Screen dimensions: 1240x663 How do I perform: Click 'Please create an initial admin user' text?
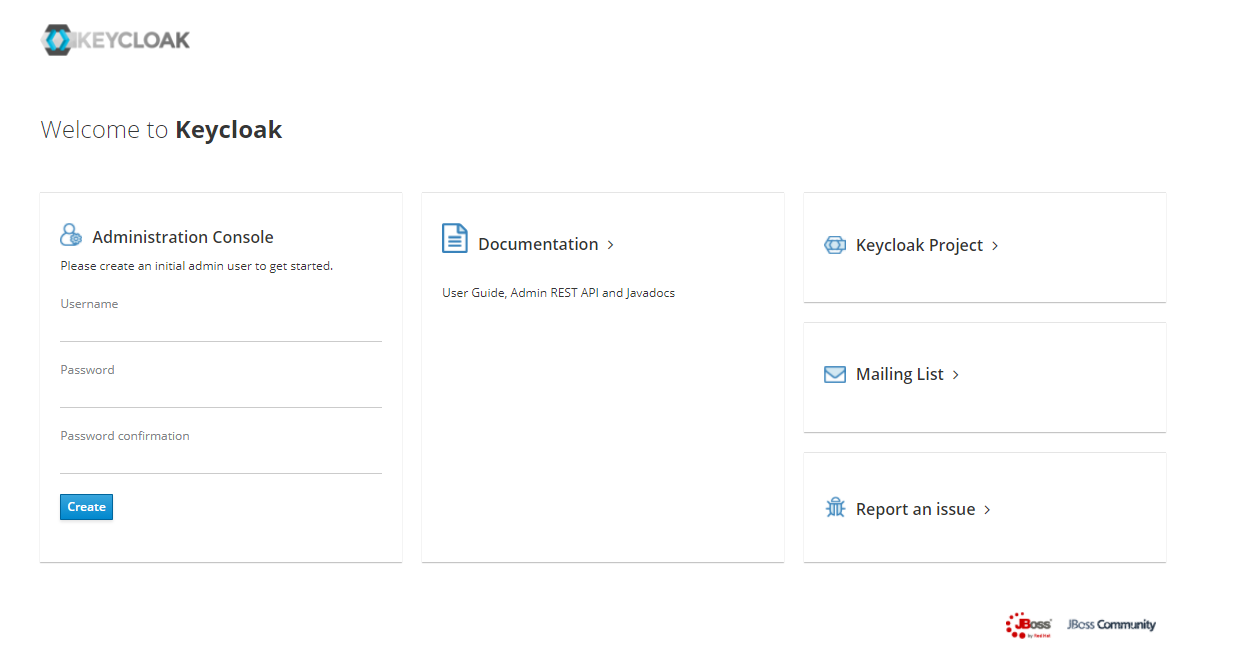coord(196,266)
